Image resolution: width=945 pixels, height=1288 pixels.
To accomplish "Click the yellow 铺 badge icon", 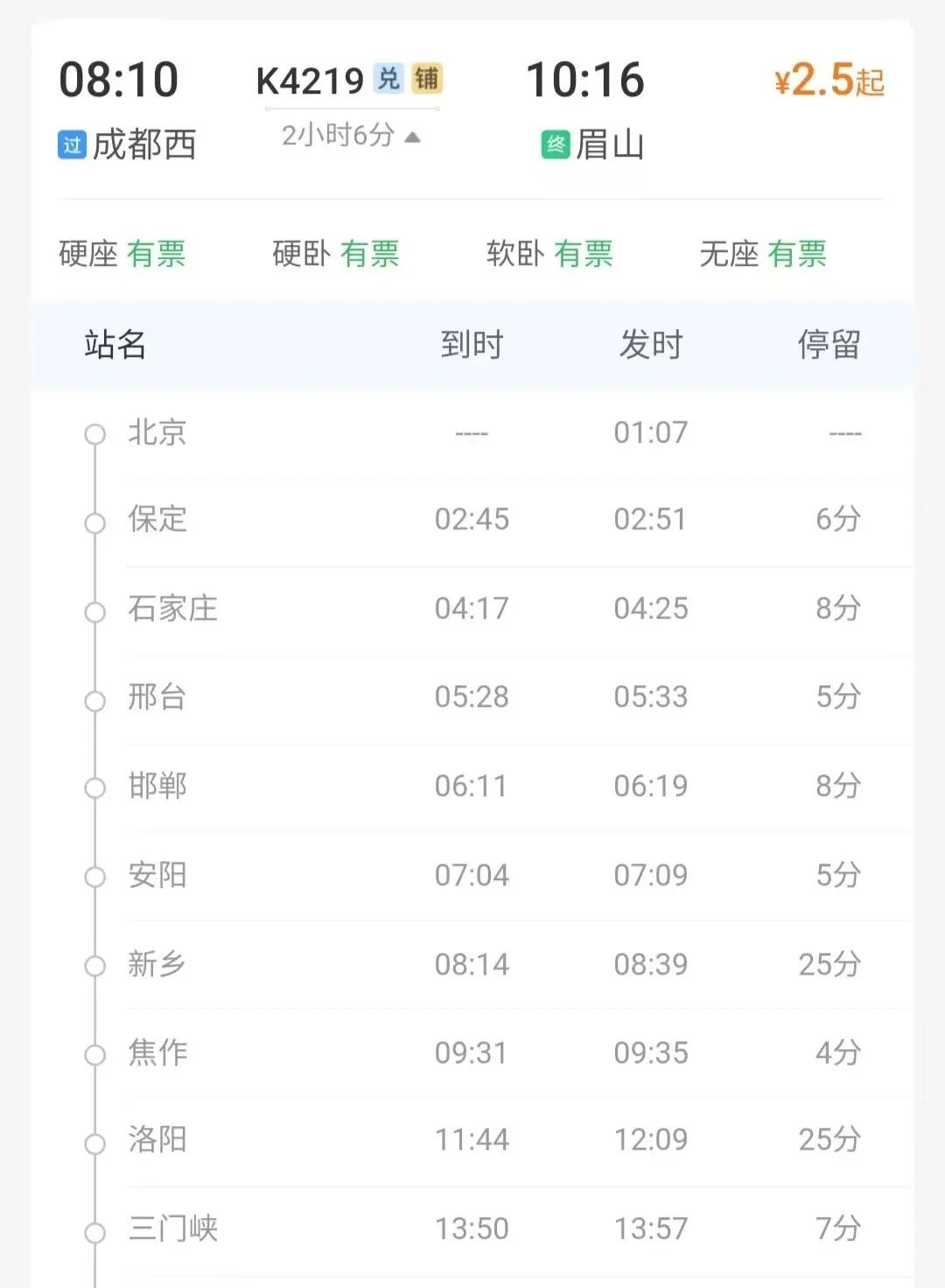I will (x=427, y=79).
